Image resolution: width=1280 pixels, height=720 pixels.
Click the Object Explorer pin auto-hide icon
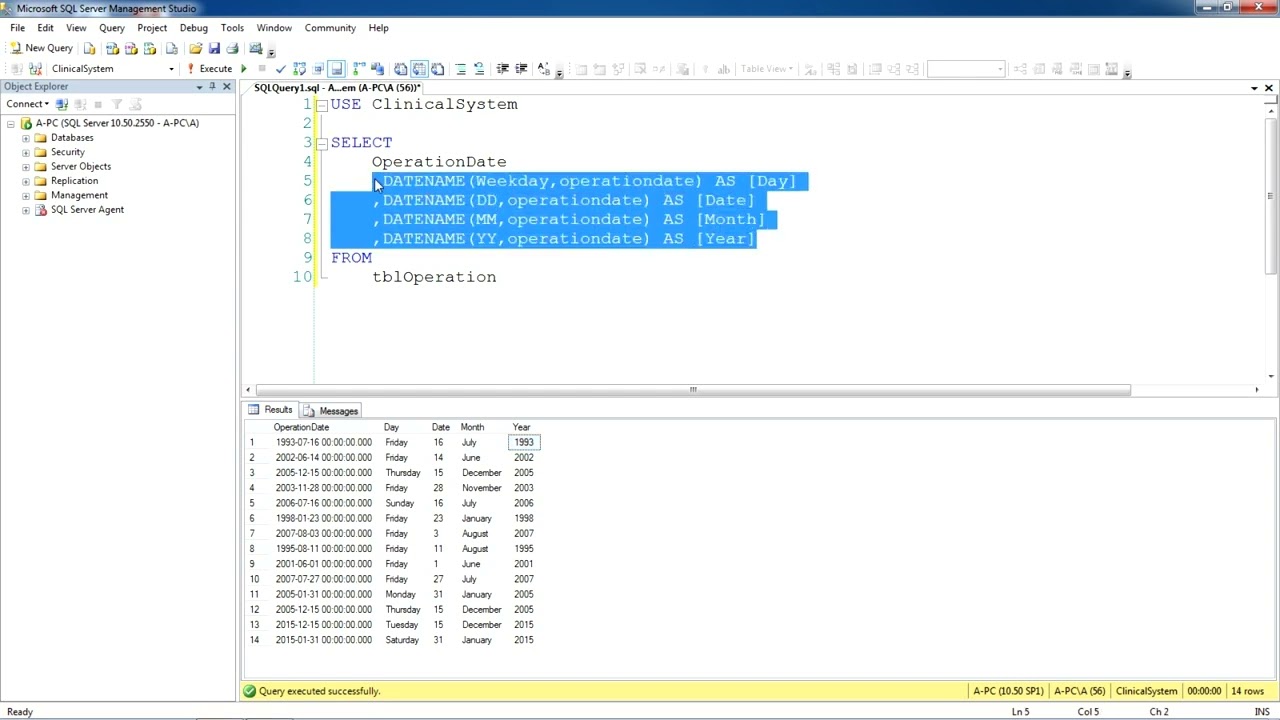tap(212, 87)
